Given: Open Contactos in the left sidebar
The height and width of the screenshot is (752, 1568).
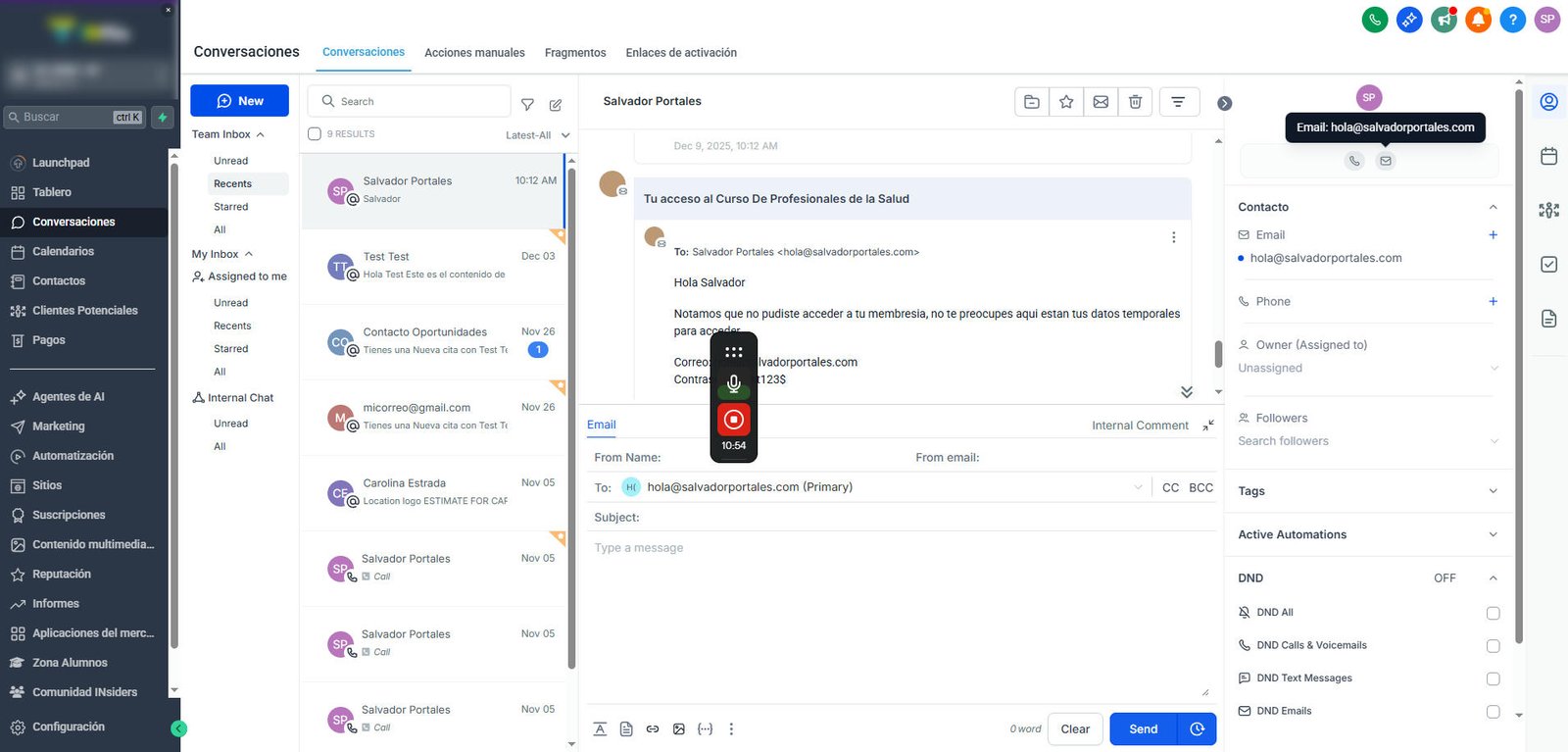Looking at the screenshot, I should [x=59, y=281].
